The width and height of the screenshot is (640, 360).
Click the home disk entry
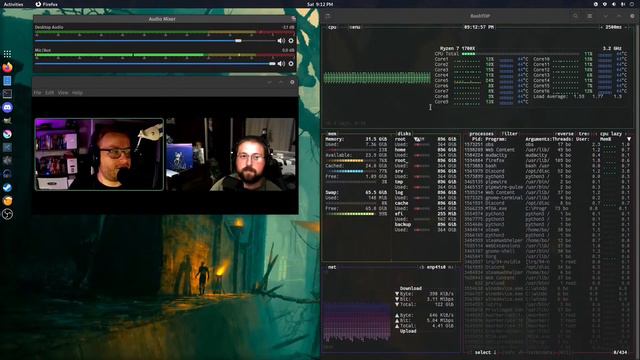pos(400,150)
